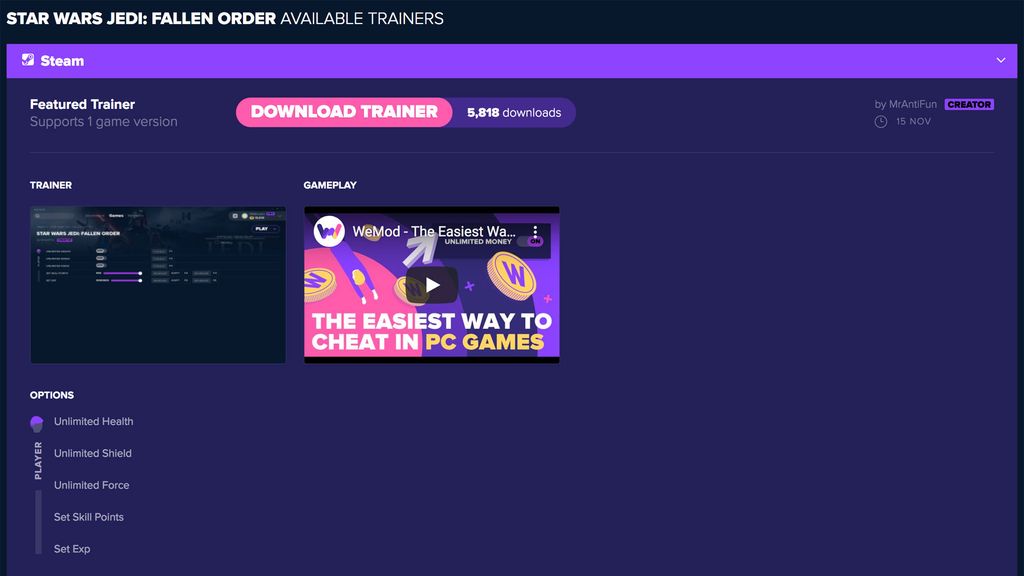Click the CREATOR badge
This screenshot has height=576, width=1024.
(x=968, y=103)
